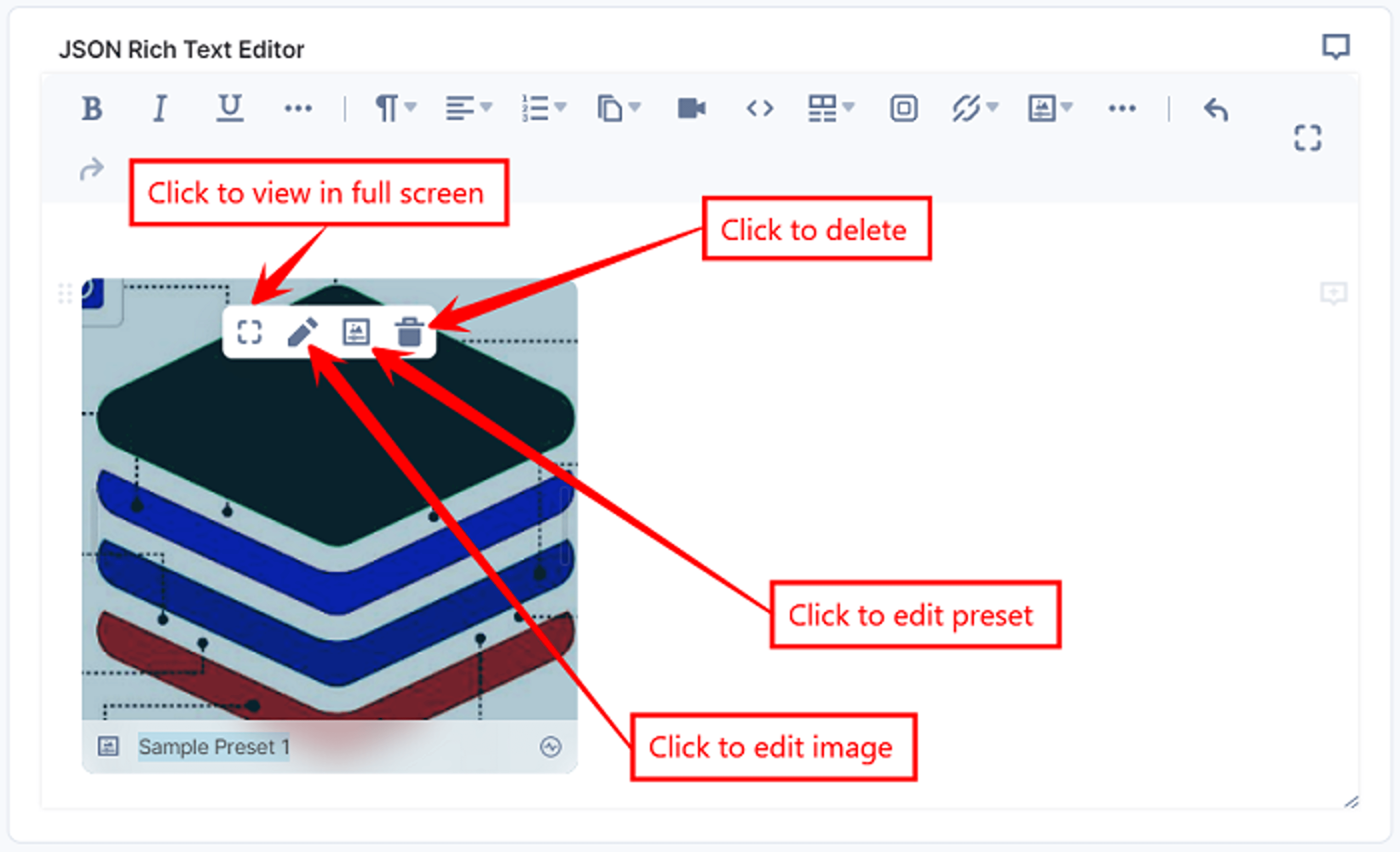Redo the last action

tap(92, 169)
